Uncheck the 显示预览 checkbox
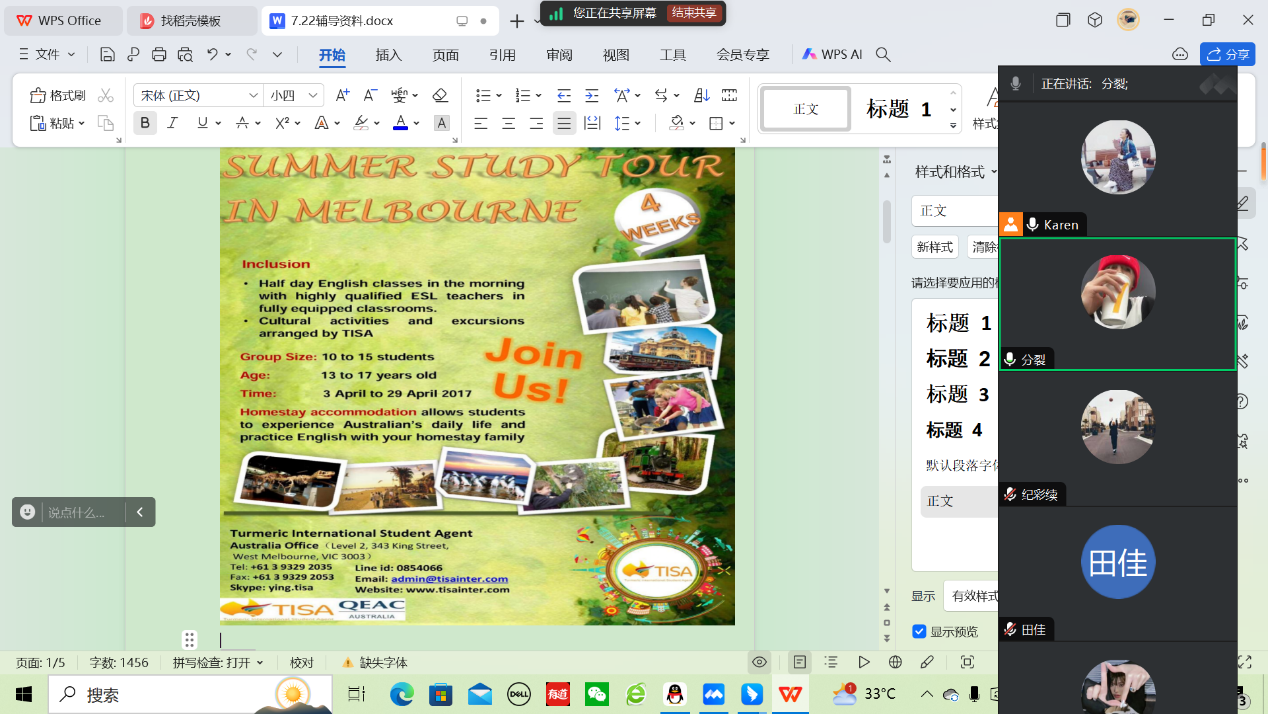The image size is (1268, 714). (919, 631)
